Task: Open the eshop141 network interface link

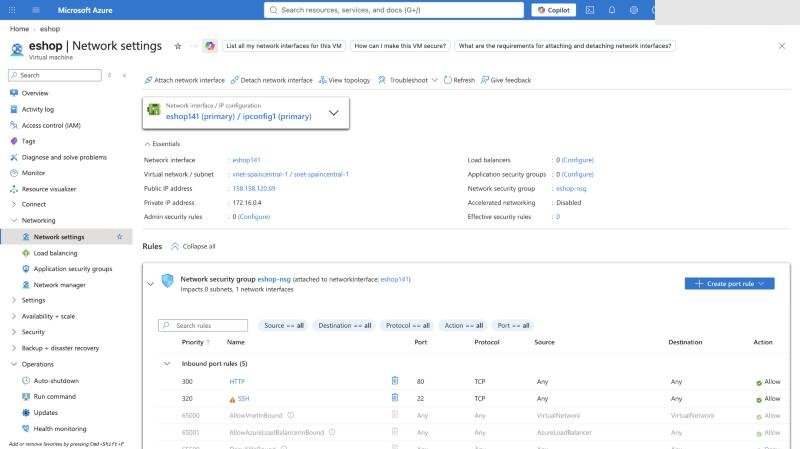Action: point(246,160)
